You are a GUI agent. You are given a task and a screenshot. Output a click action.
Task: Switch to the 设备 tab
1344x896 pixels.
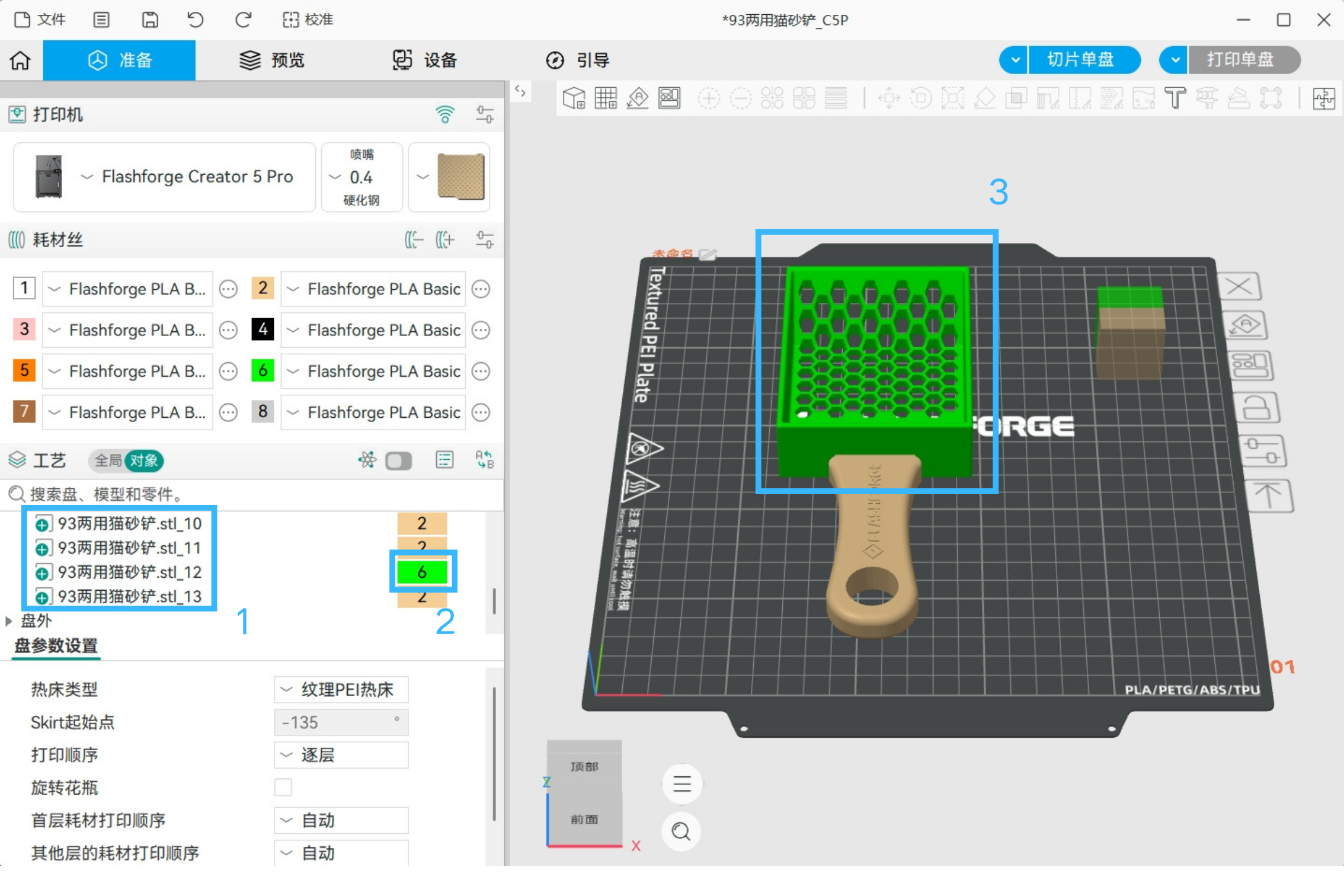pyautogui.click(x=425, y=60)
